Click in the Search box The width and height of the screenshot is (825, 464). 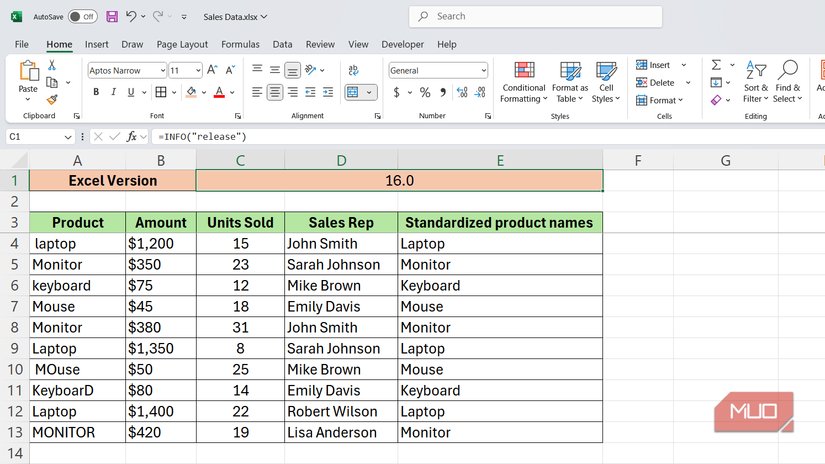click(535, 16)
